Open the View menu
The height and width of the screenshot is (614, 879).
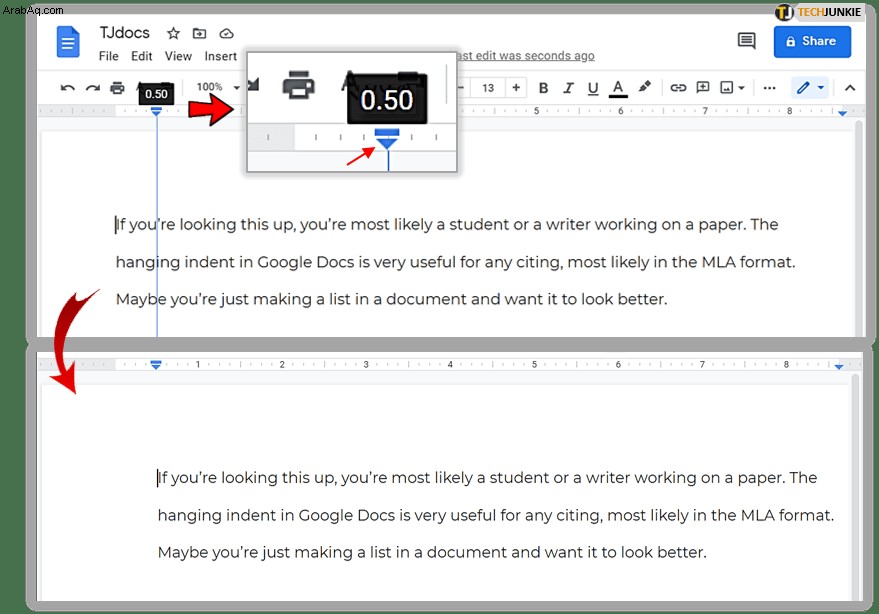(178, 56)
